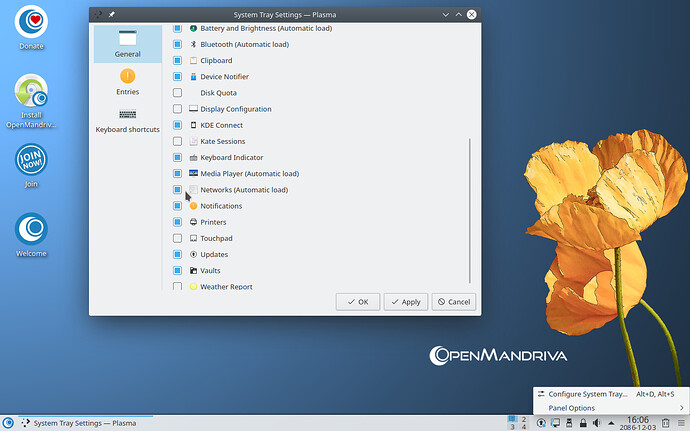
Task: Uncheck the Bluetooth checkbox
Action: pos(177,44)
